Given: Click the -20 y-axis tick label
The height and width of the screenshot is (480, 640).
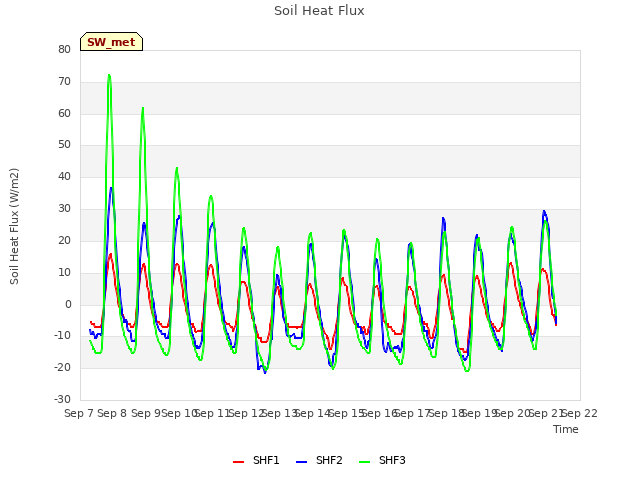Looking at the screenshot, I should [x=62, y=368].
